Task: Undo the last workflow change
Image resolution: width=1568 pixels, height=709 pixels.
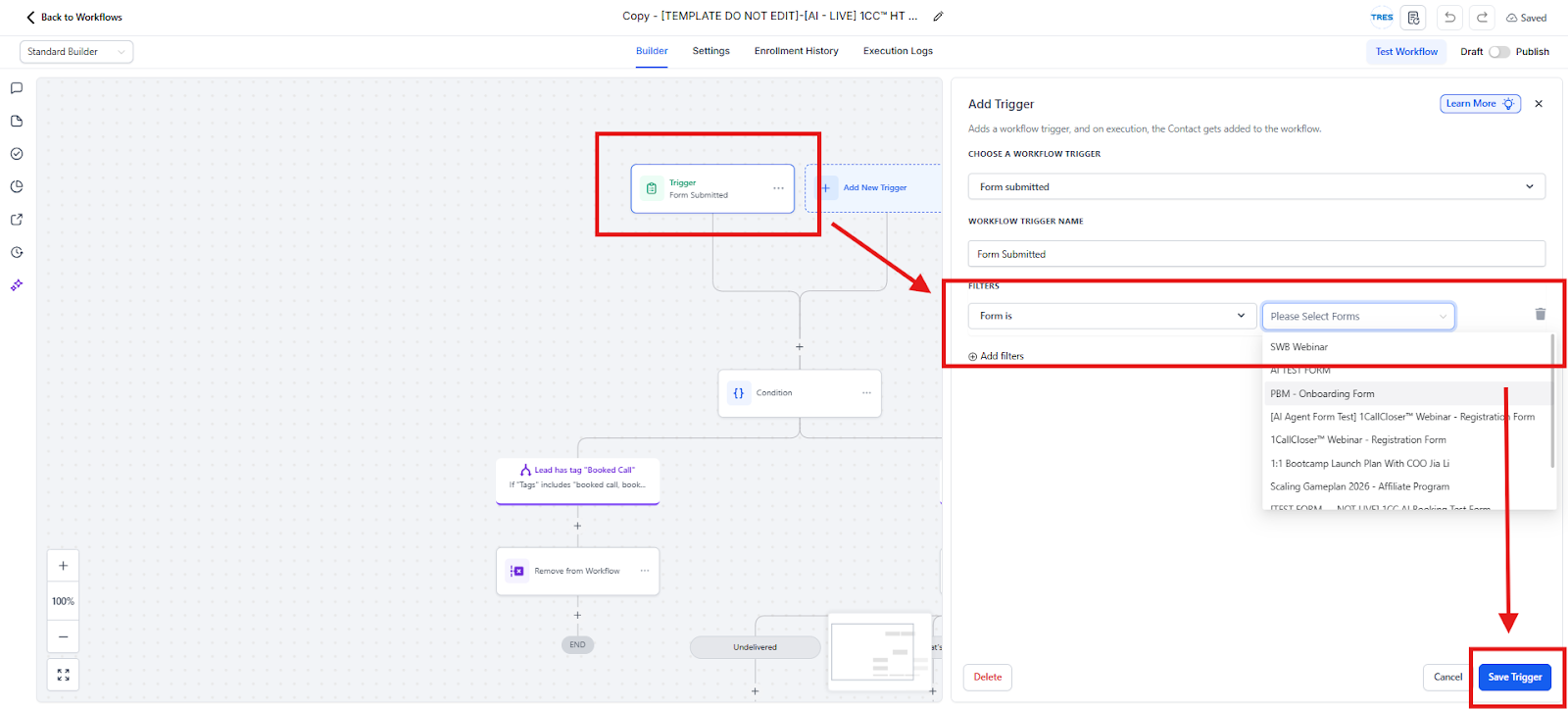Action: (x=1449, y=18)
